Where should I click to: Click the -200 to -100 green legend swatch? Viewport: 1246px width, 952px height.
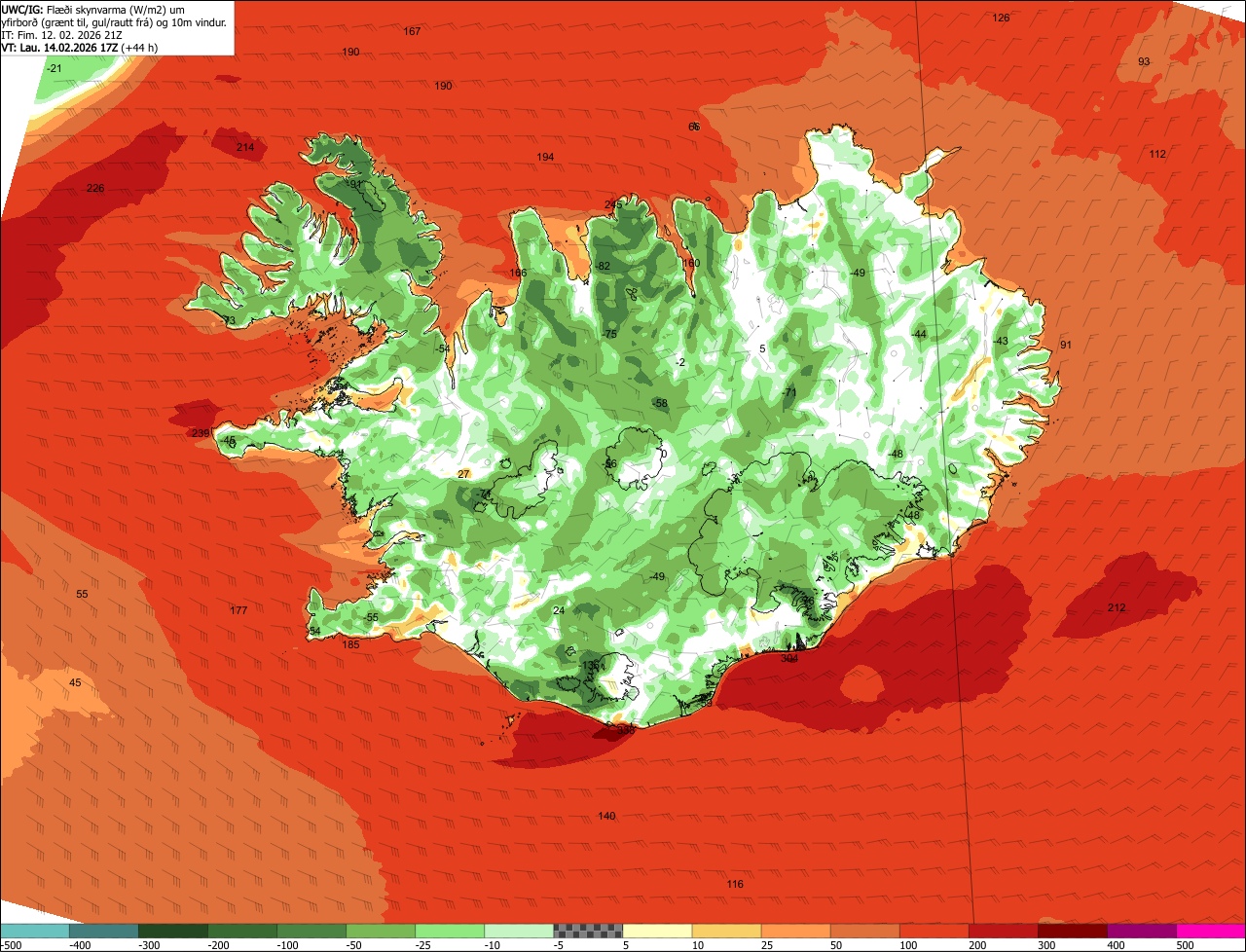241,930
